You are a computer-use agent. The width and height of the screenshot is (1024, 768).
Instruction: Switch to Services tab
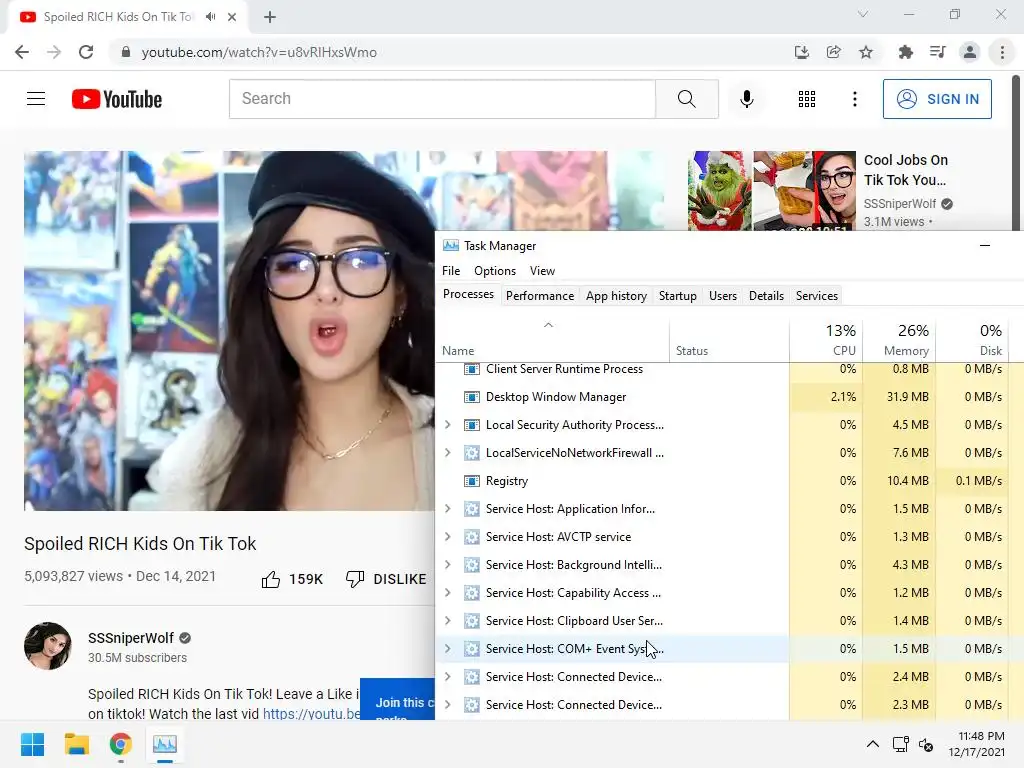coord(816,296)
